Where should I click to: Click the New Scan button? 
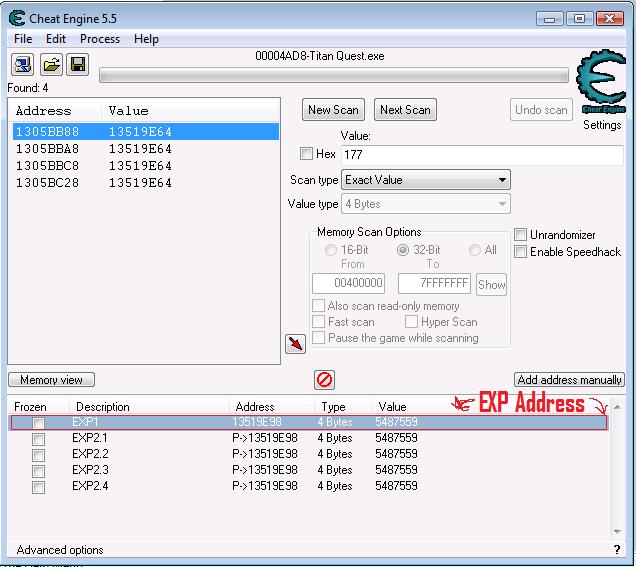pos(333,110)
